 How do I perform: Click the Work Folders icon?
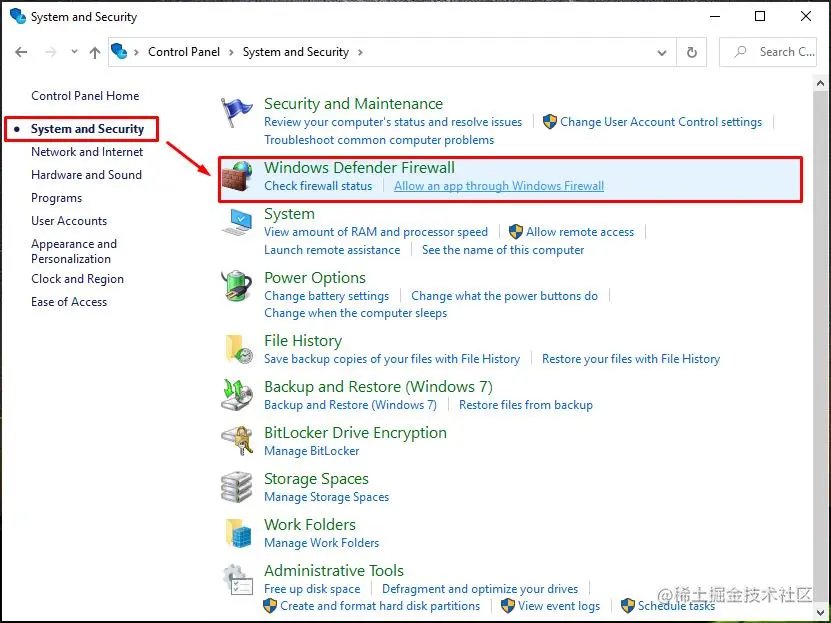click(x=238, y=533)
